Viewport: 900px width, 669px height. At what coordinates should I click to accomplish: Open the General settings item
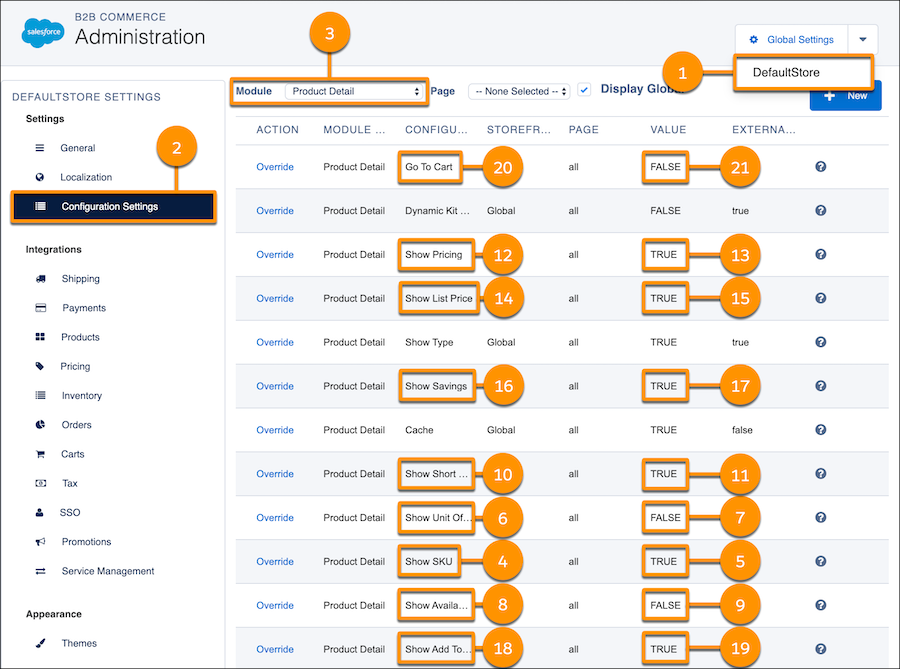pyautogui.click(x=77, y=148)
